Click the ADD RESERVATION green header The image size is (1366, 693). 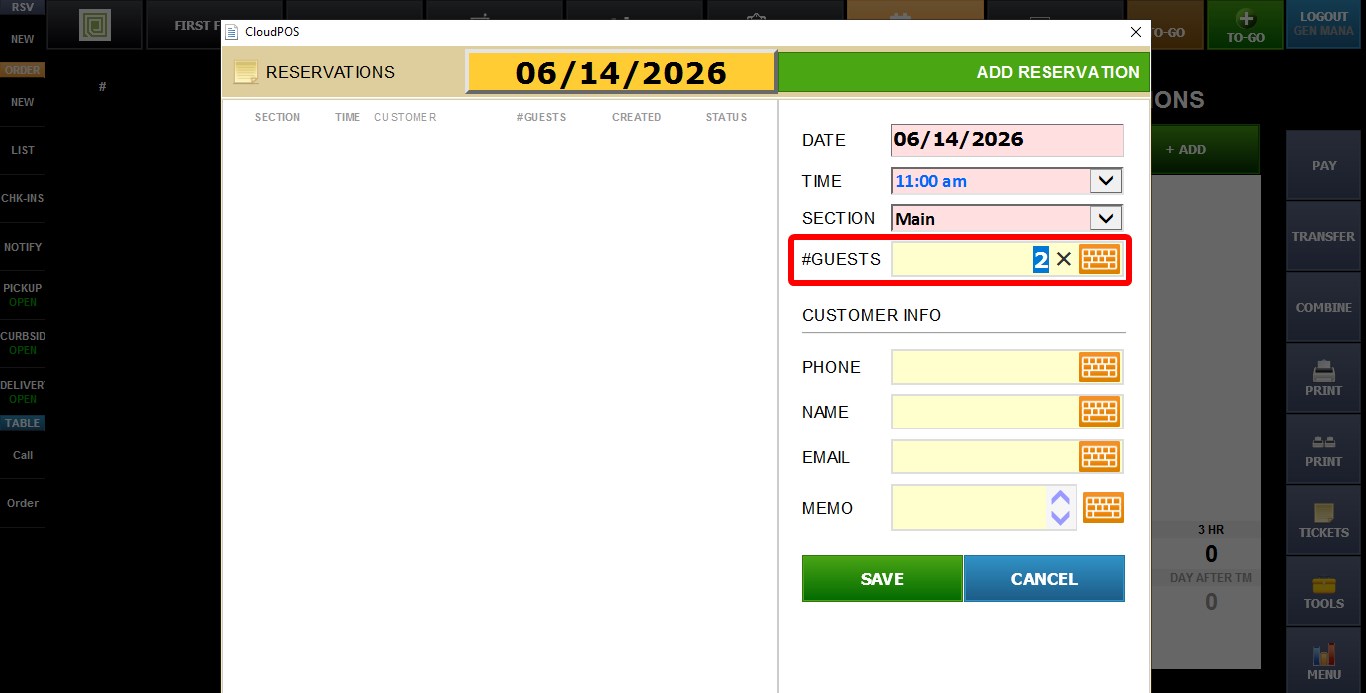pos(964,72)
